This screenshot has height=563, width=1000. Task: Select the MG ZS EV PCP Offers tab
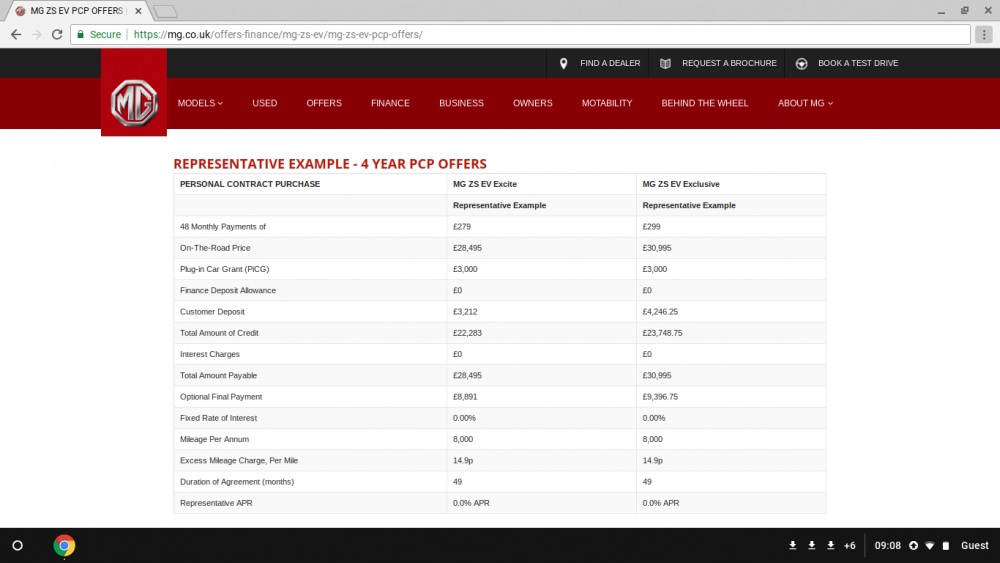tap(77, 11)
